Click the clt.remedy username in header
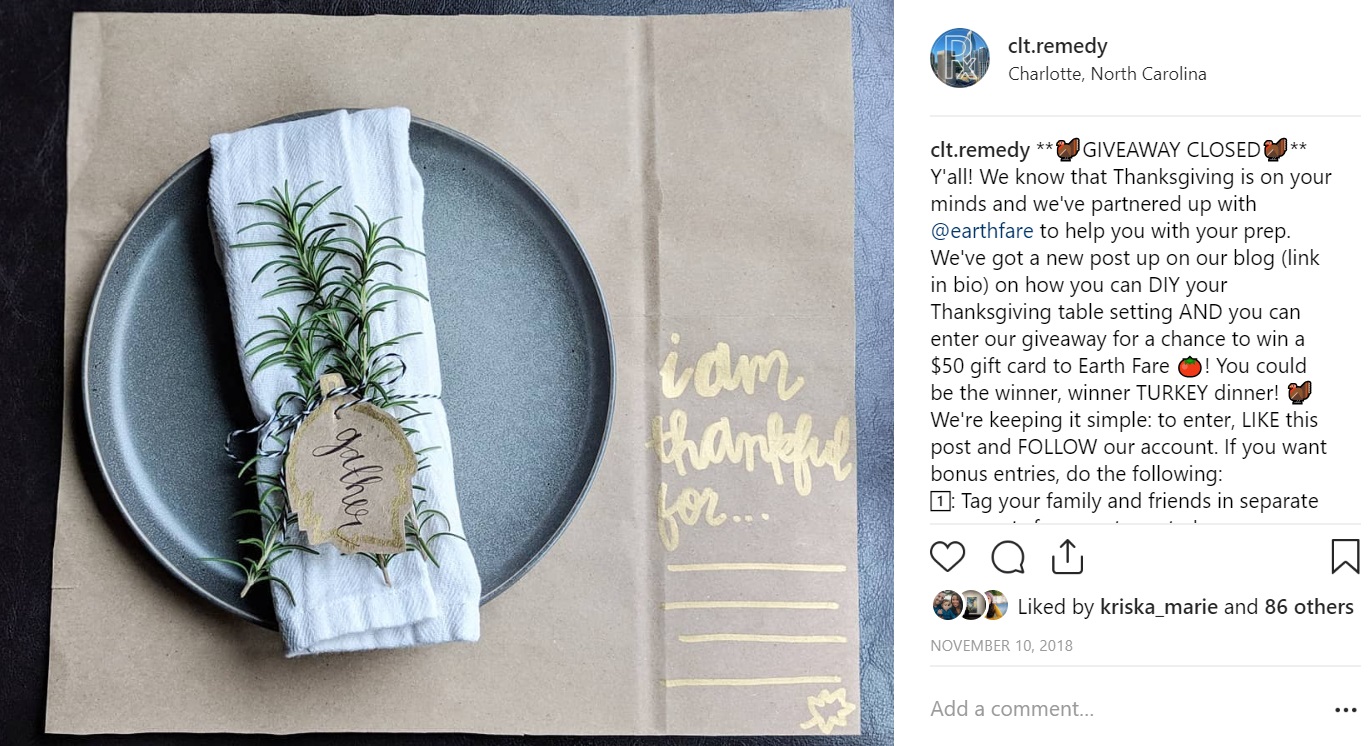1372x746 pixels. point(1057,46)
